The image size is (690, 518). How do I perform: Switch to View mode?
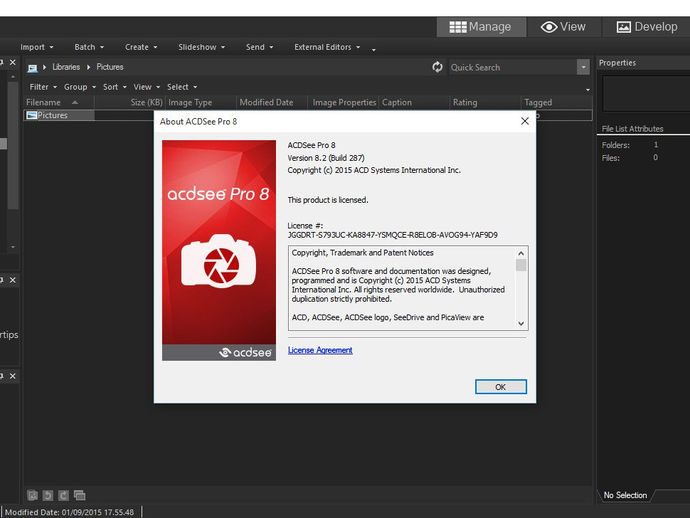click(564, 27)
